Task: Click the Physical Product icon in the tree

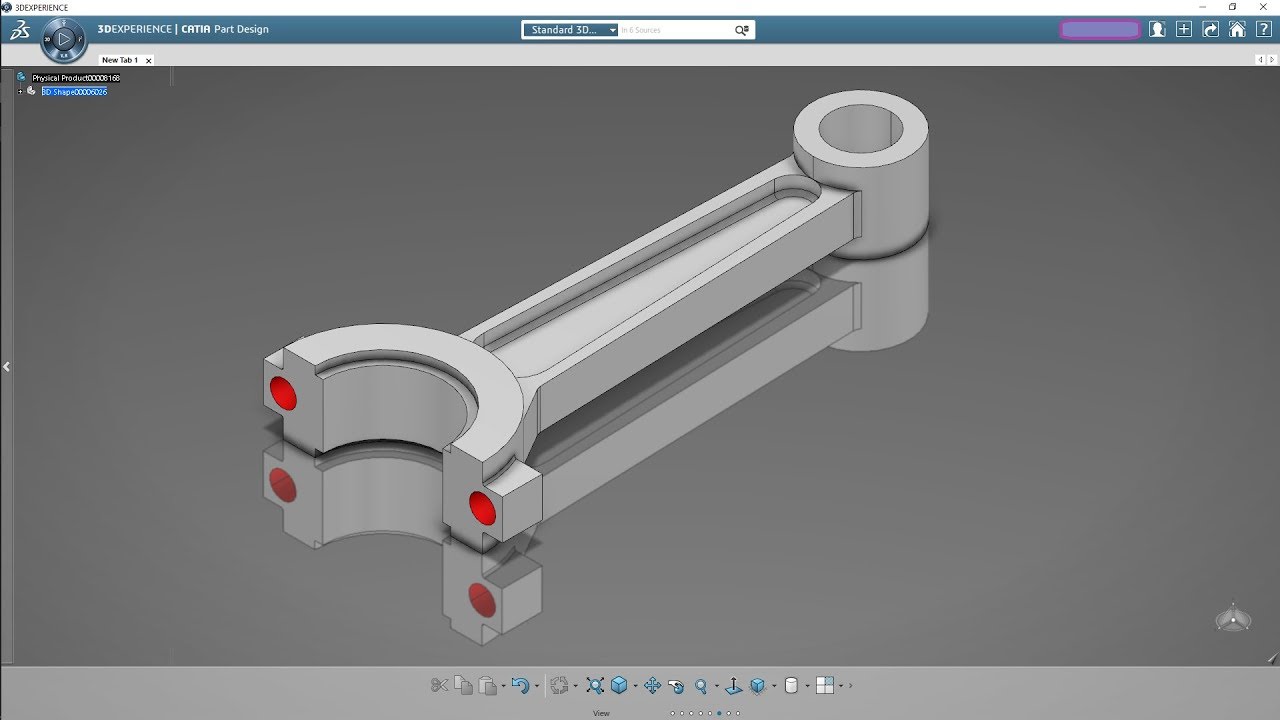Action: [x=21, y=76]
